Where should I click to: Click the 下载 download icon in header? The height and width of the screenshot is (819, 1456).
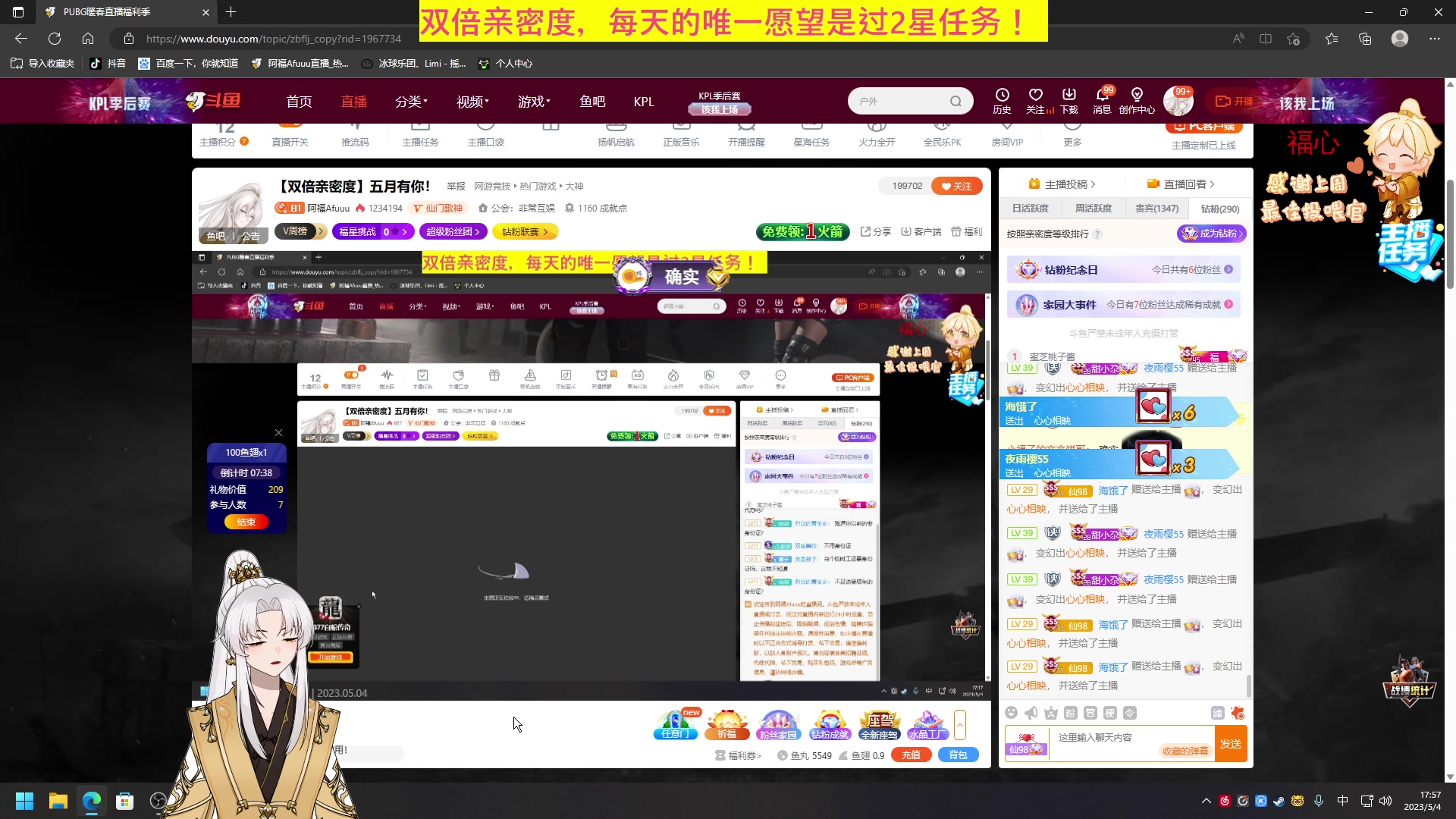(1069, 100)
